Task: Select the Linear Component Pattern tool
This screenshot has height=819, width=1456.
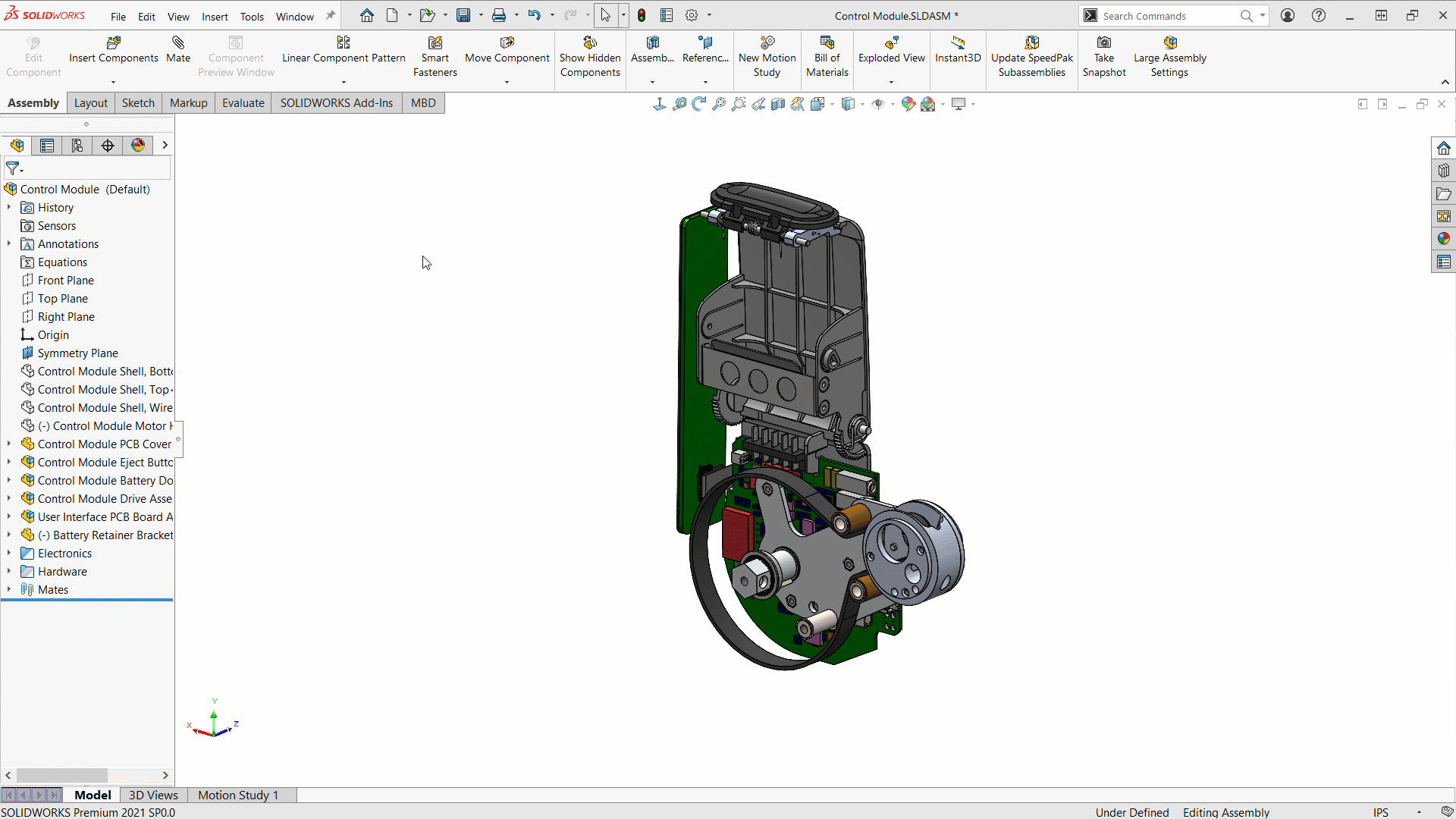Action: pos(343,57)
